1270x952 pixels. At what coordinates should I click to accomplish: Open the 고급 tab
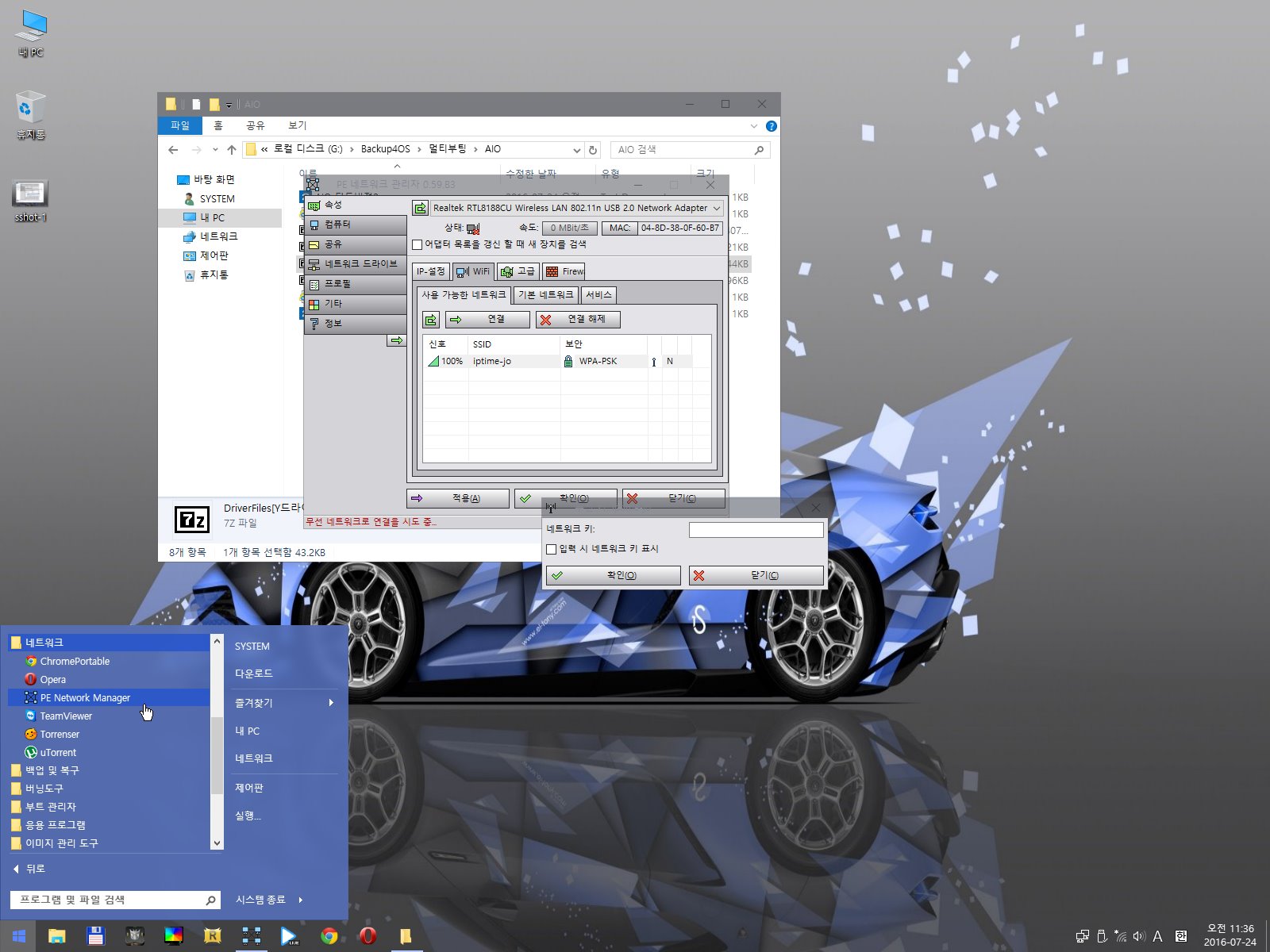click(x=518, y=271)
